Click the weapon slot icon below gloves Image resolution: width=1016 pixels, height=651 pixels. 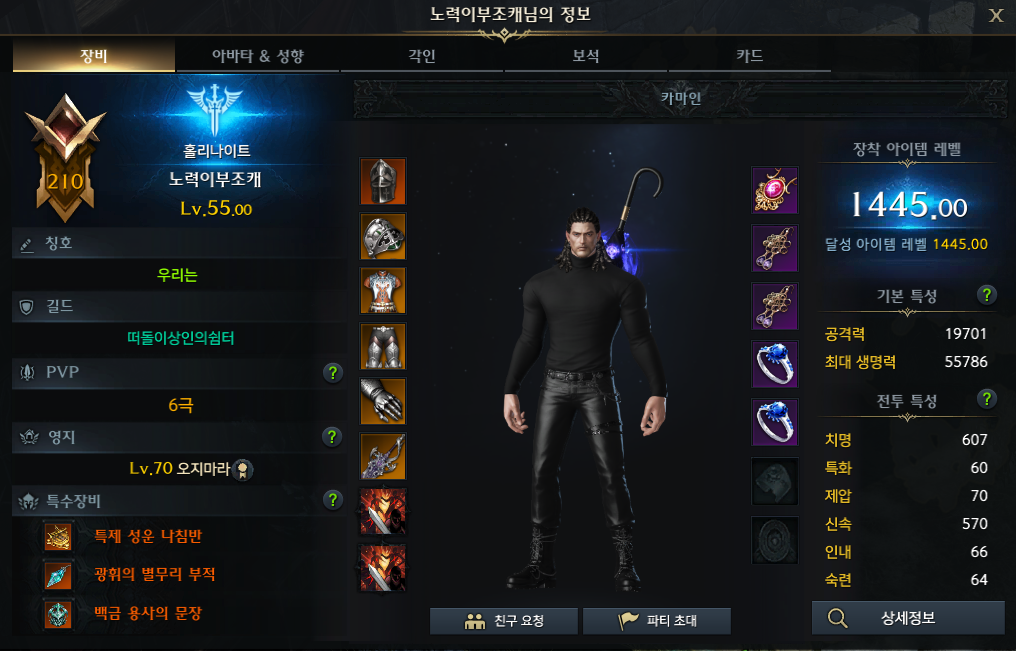[383, 457]
